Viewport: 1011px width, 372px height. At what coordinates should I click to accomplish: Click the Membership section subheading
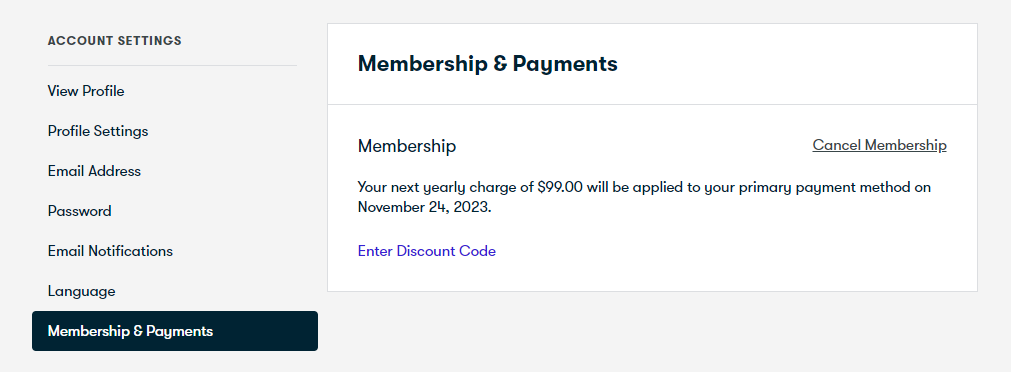(x=407, y=146)
